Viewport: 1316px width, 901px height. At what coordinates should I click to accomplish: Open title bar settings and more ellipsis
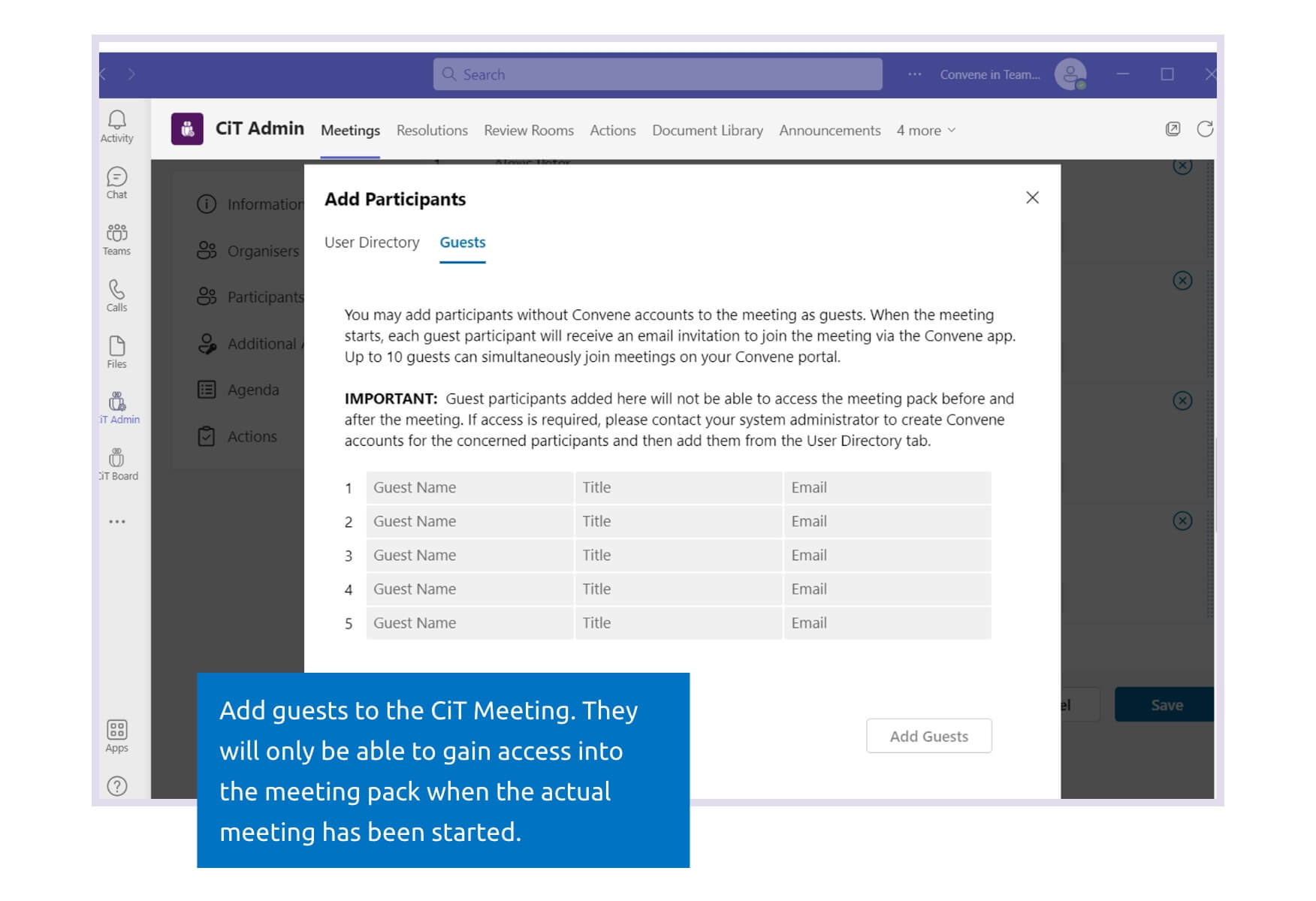pos(914,74)
